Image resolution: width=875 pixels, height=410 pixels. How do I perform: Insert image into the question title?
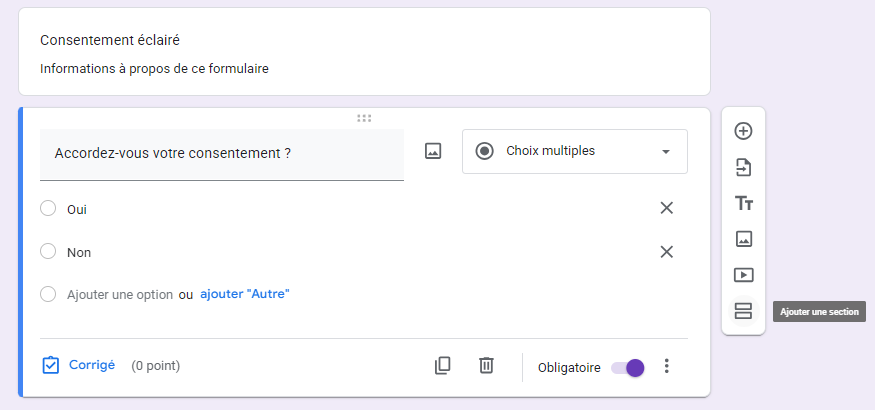(x=433, y=151)
